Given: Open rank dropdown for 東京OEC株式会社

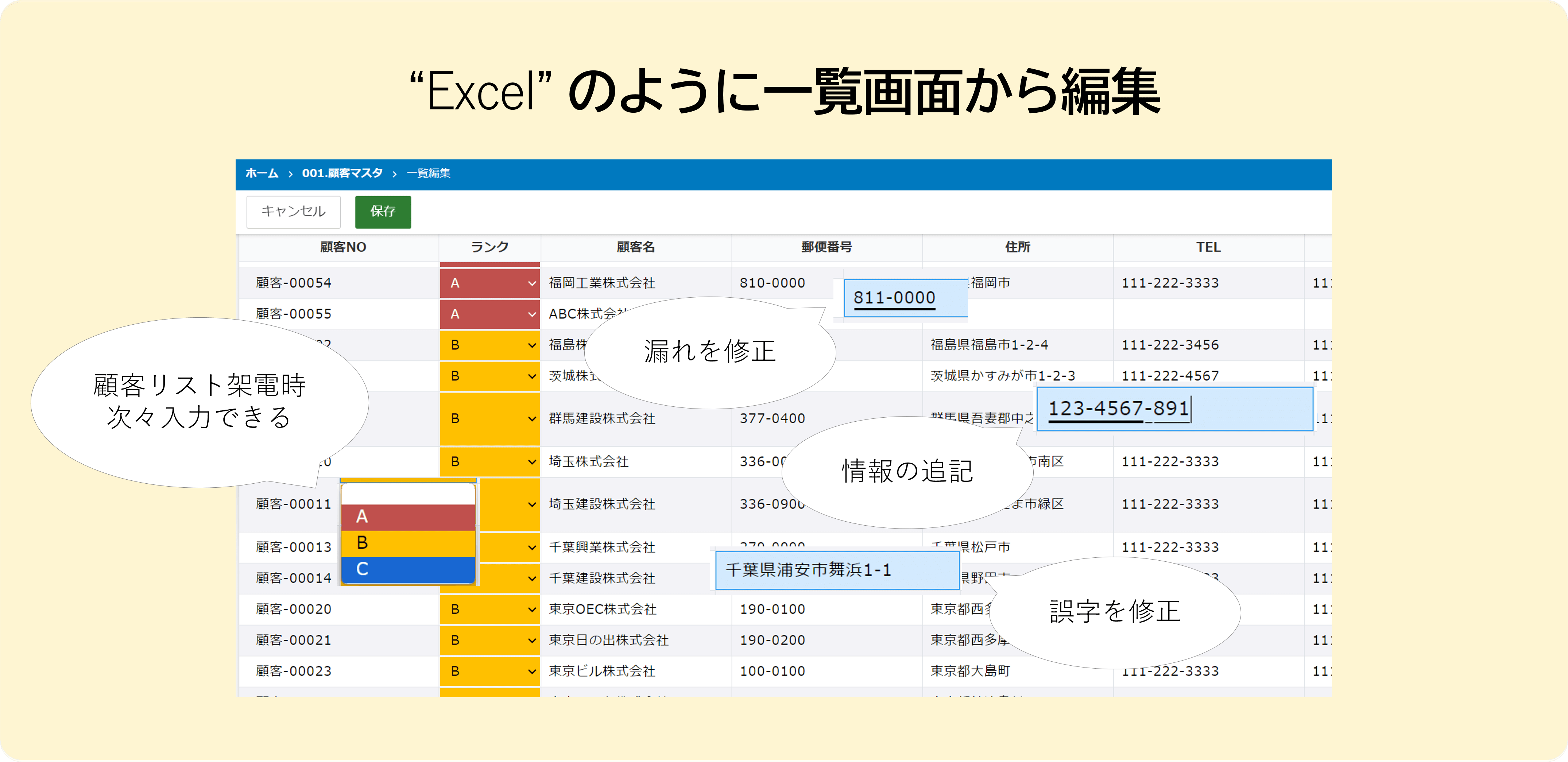Looking at the screenshot, I should 489,609.
